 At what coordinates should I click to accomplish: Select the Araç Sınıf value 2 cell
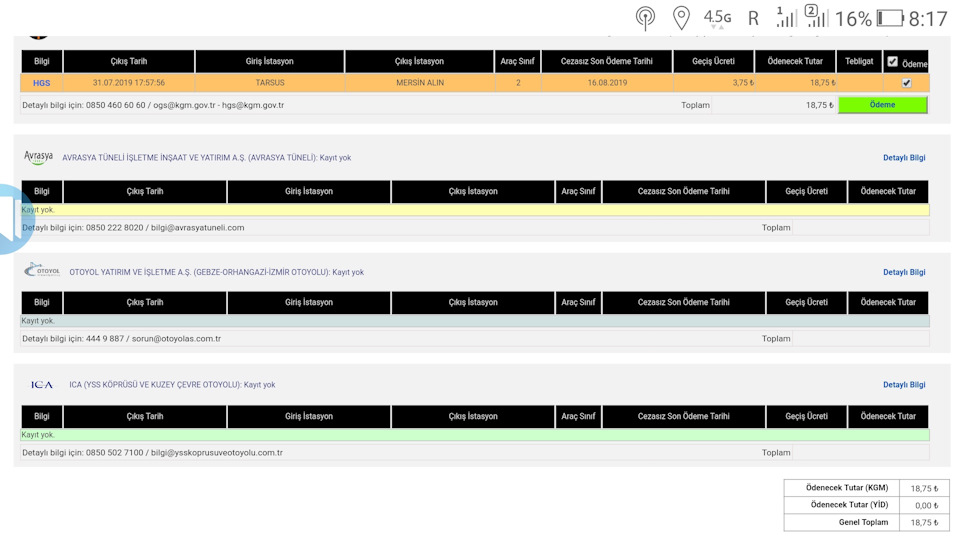click(x=517, y=83)
